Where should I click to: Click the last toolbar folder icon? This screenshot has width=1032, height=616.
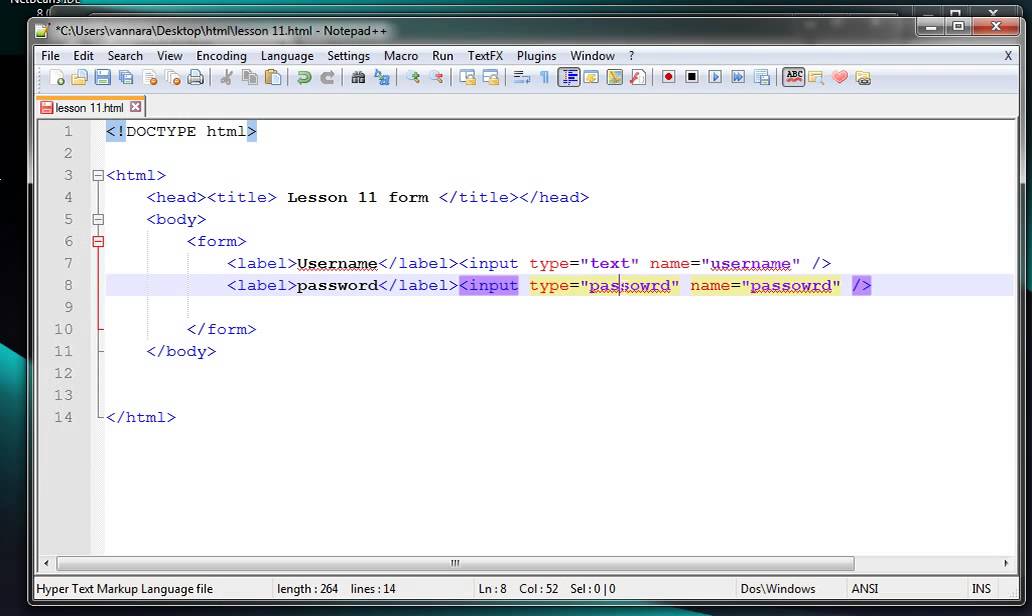click(x=863, y=78)
